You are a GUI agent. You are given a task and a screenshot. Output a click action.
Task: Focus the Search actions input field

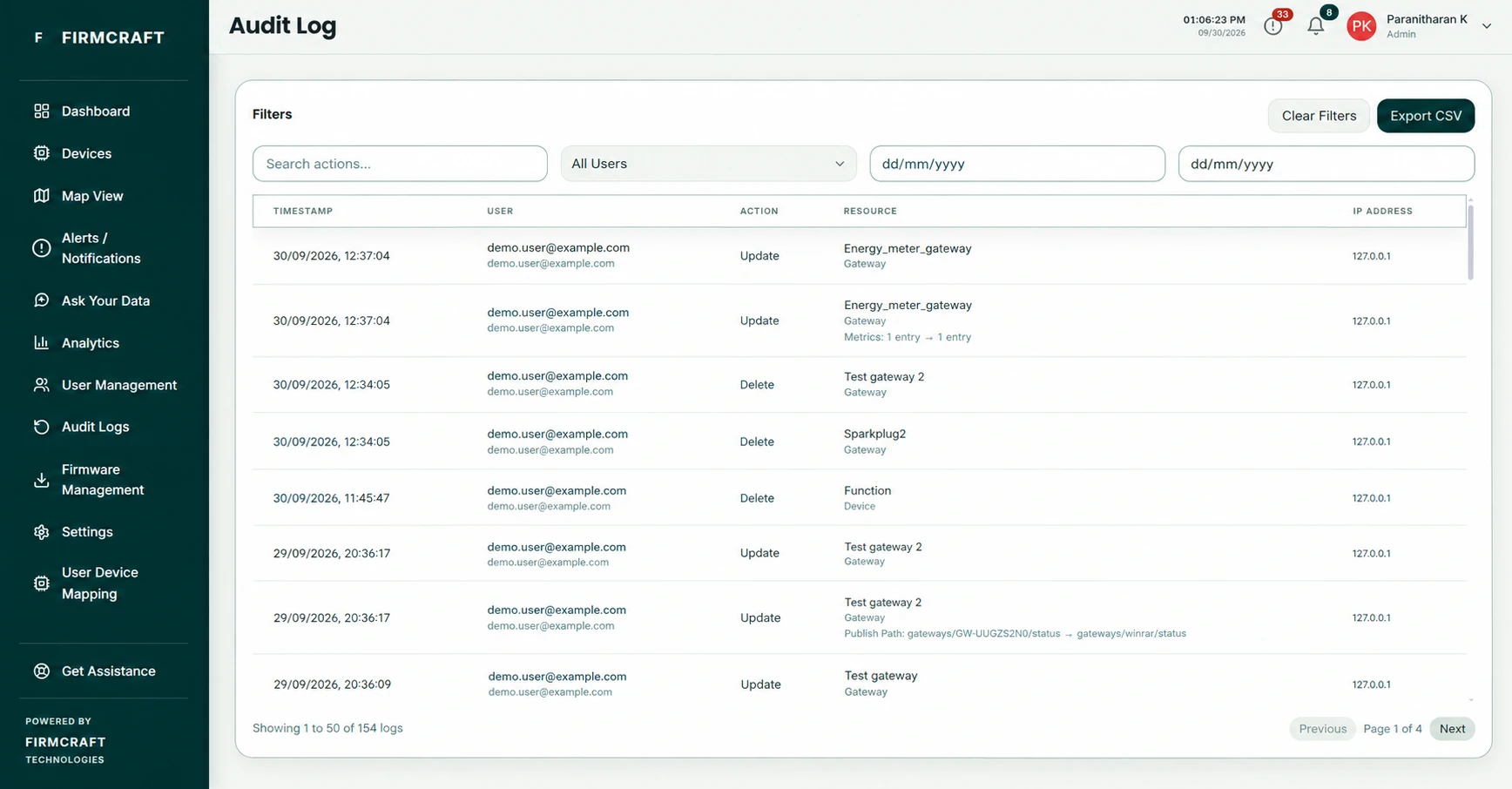click(x=400, y=164)
